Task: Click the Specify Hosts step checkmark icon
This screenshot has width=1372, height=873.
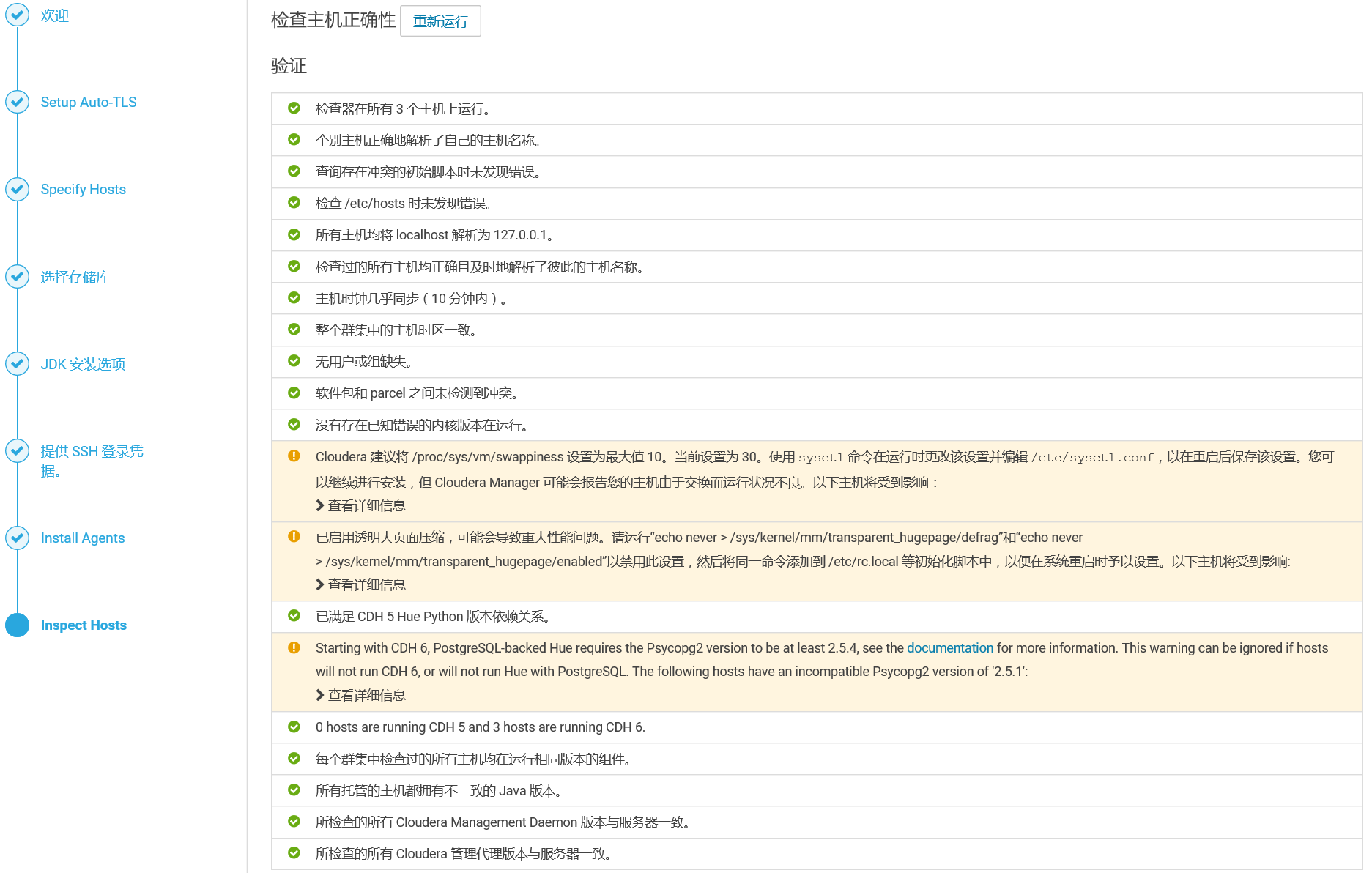Action: coord(17,189)
